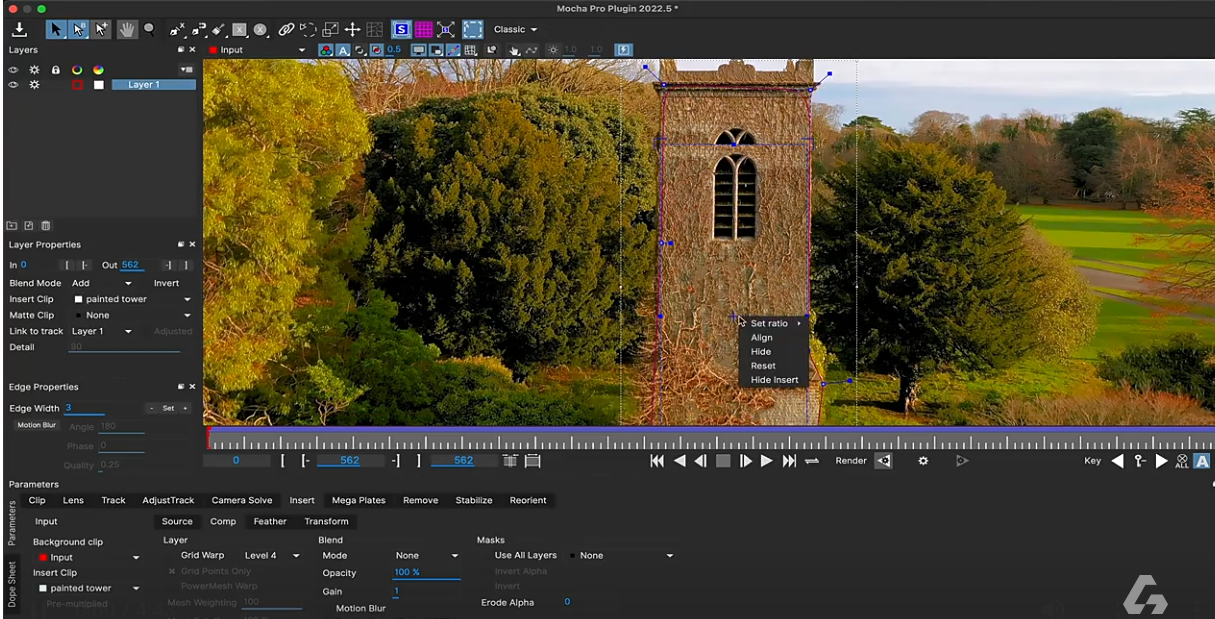Viewport: 1215px width, 619px height.
Task: Toggle RGB channels view icon
Action: click(326, 50)
